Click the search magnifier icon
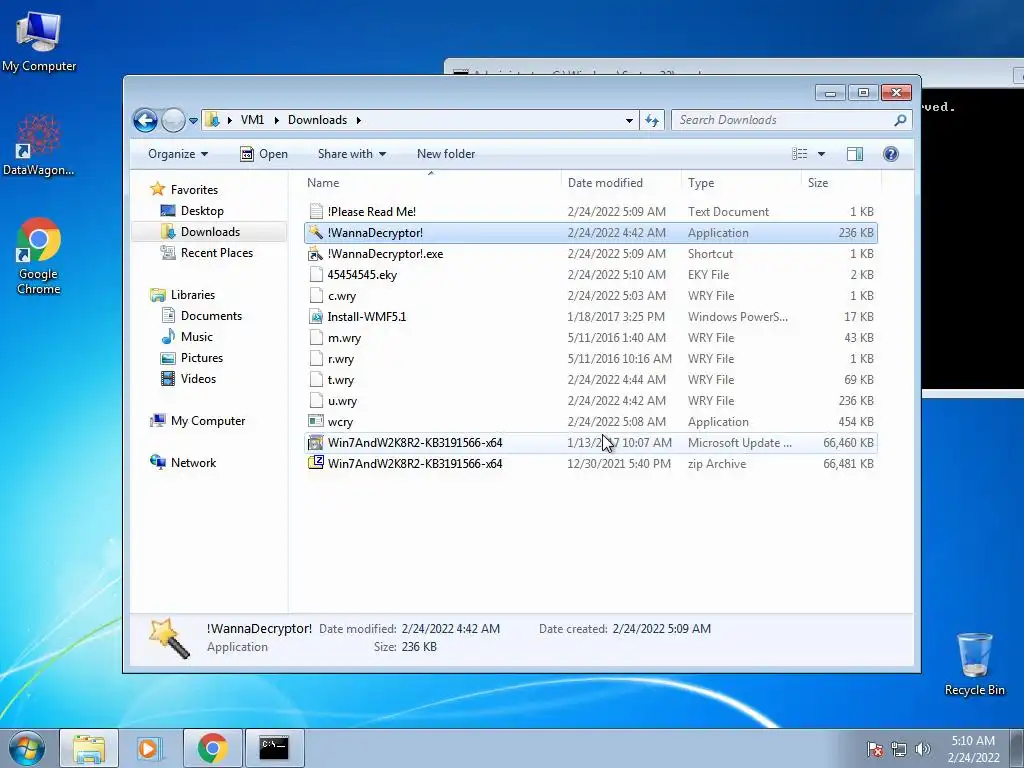Image resolution: width=1024 pixels, height=768 pixels. [901, 120]
